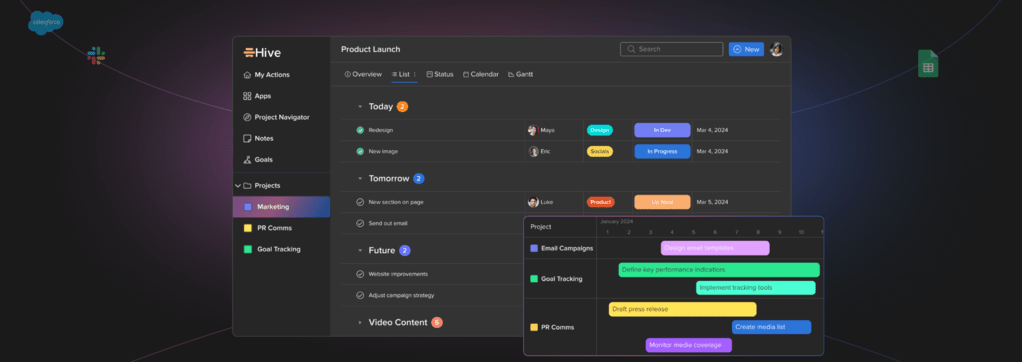The height and width of the screenshot is (362, 1022).
Task: Open My Actions home icon
Action: 247,75
